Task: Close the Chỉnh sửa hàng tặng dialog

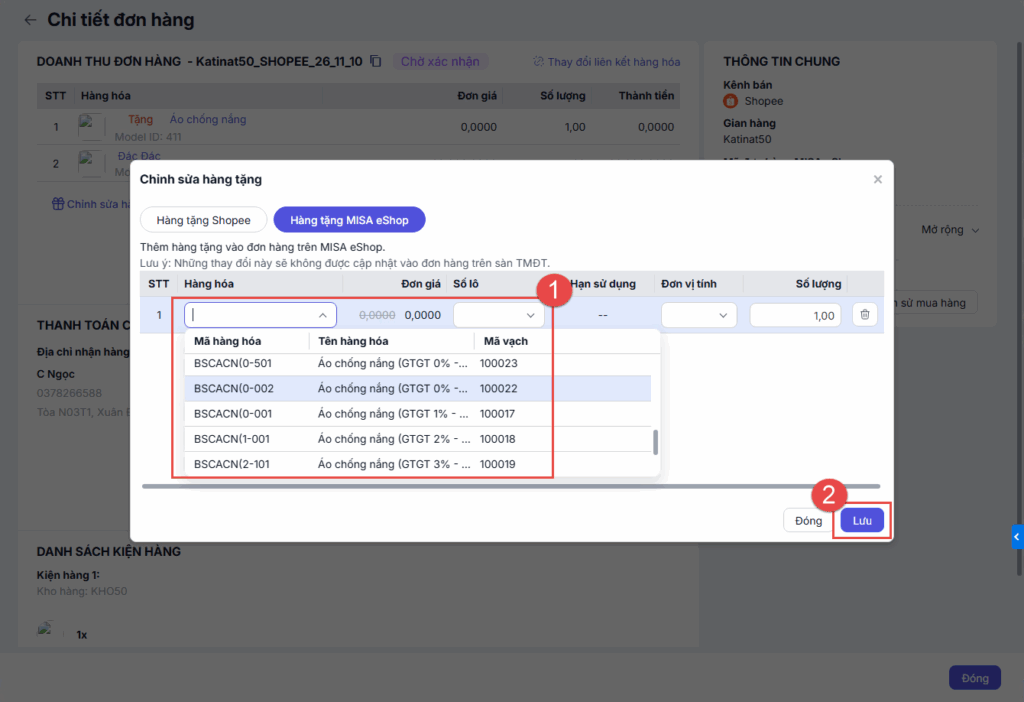Action: pos(877,180)
